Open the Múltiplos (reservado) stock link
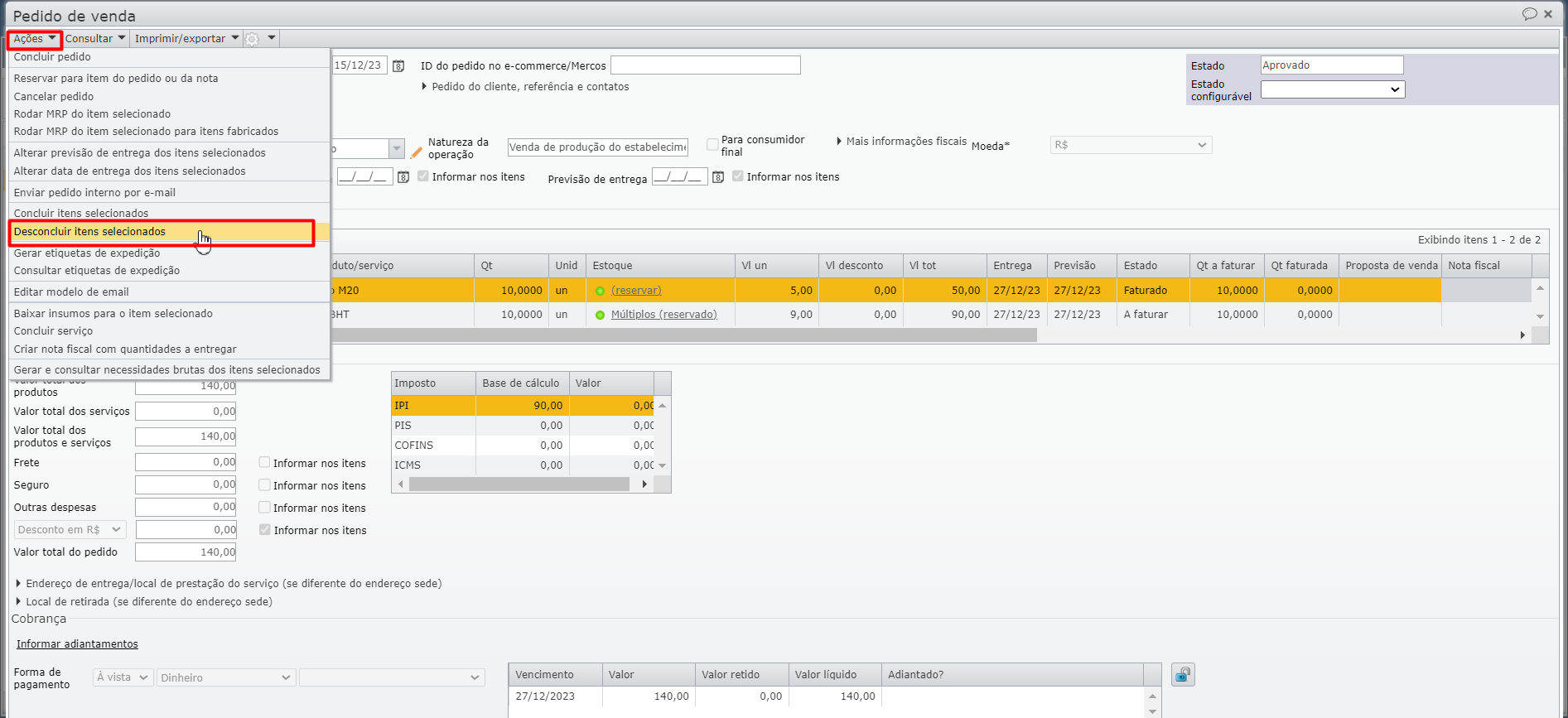Screen dimensions: 1568x718 click(663, 315)
